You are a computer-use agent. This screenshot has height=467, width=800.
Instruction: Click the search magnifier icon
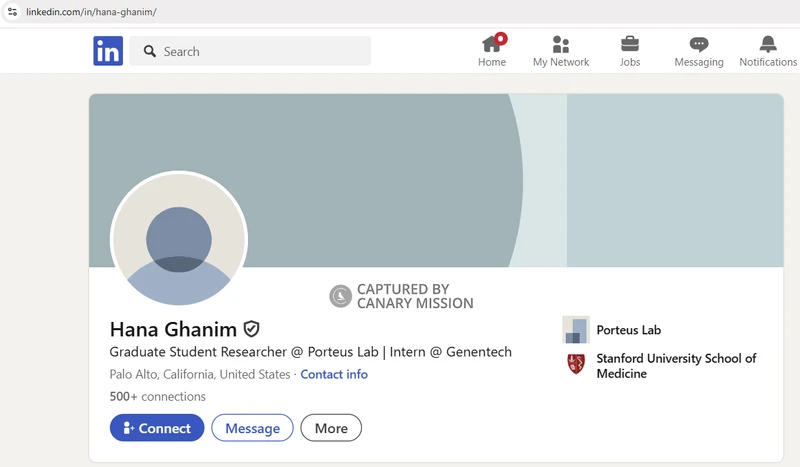149,51
